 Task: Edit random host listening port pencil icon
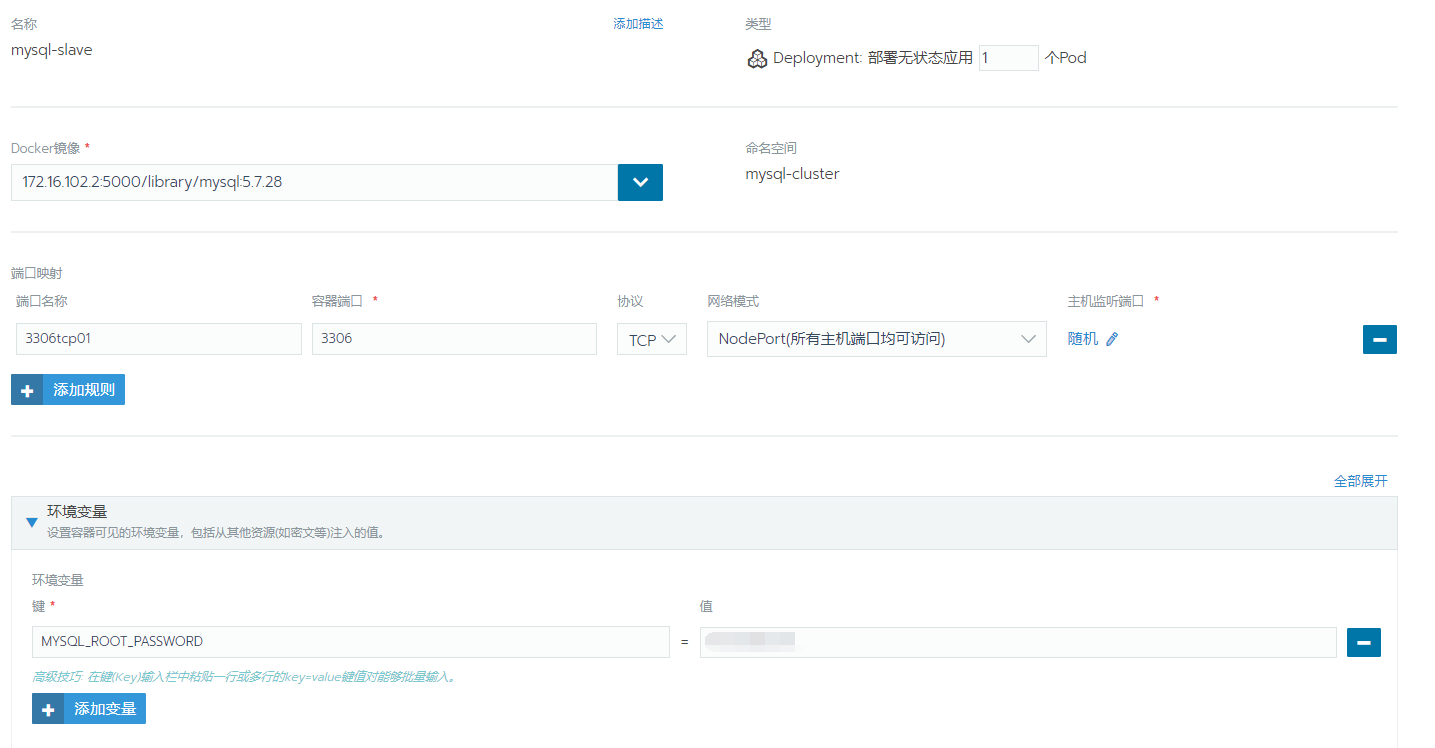point(1112,339)
